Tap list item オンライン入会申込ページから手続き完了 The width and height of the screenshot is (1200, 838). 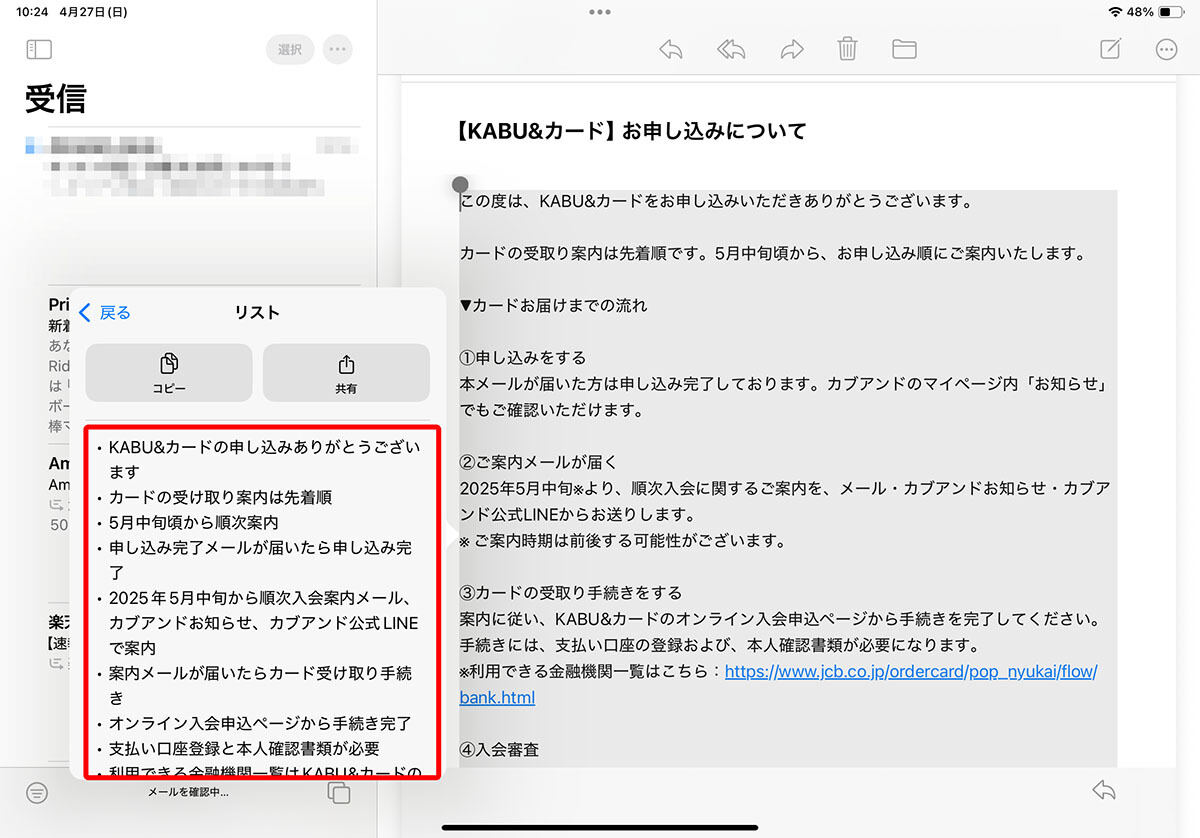pos(260,723)
